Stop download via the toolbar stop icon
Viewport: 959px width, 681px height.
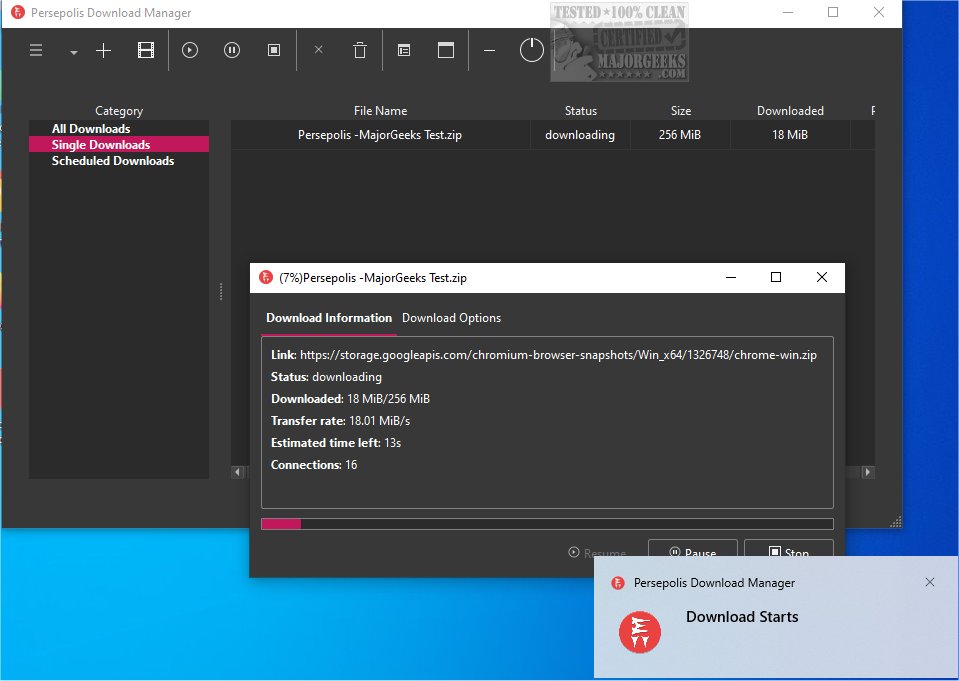(274, 50)
